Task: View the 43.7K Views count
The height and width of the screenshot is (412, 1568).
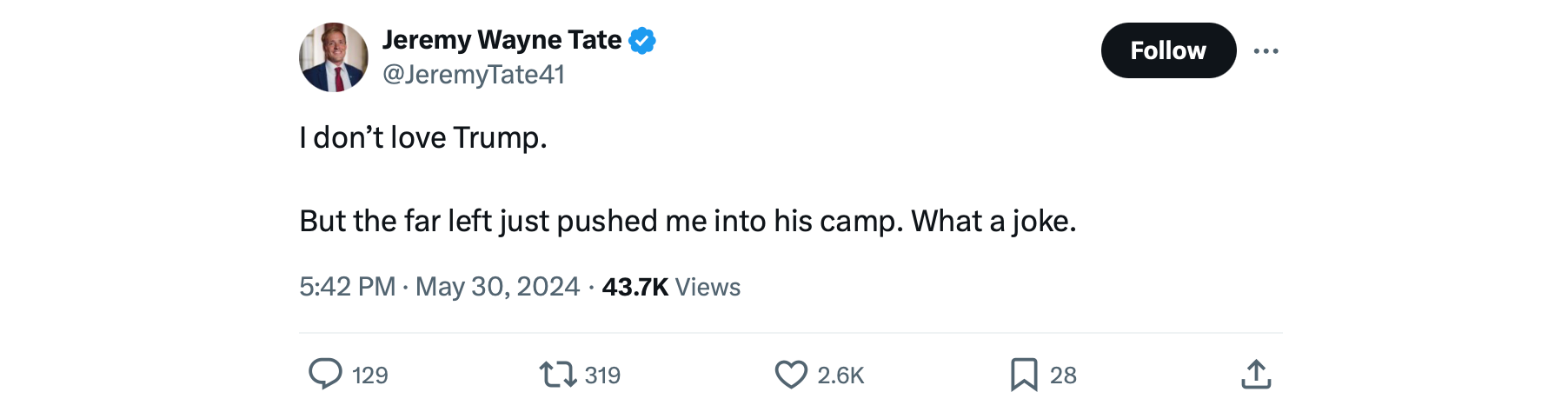Action: click(x=671, y=287)
